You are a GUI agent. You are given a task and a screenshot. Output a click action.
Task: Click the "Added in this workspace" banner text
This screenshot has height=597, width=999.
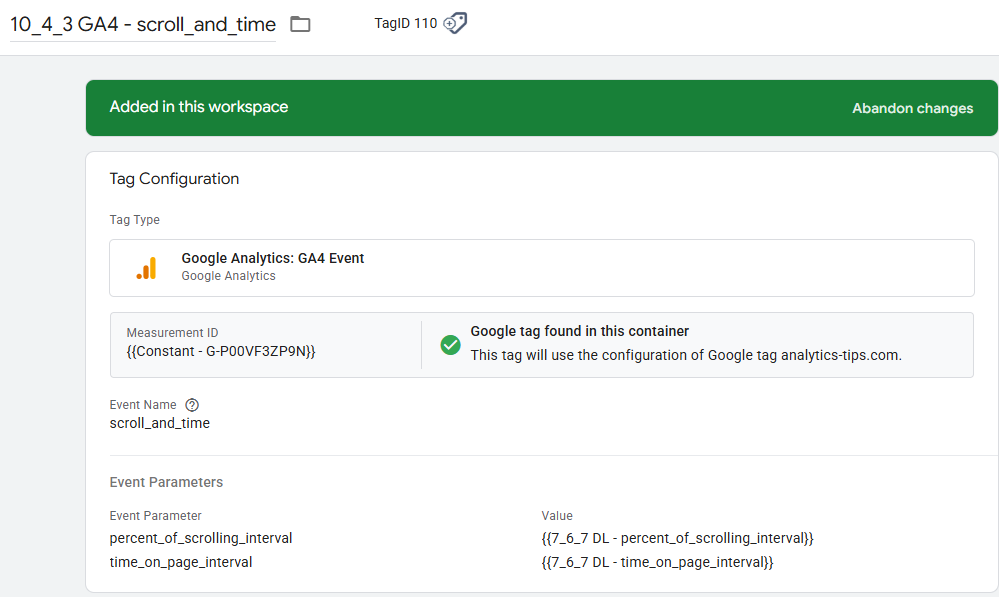tap(199, 107)
